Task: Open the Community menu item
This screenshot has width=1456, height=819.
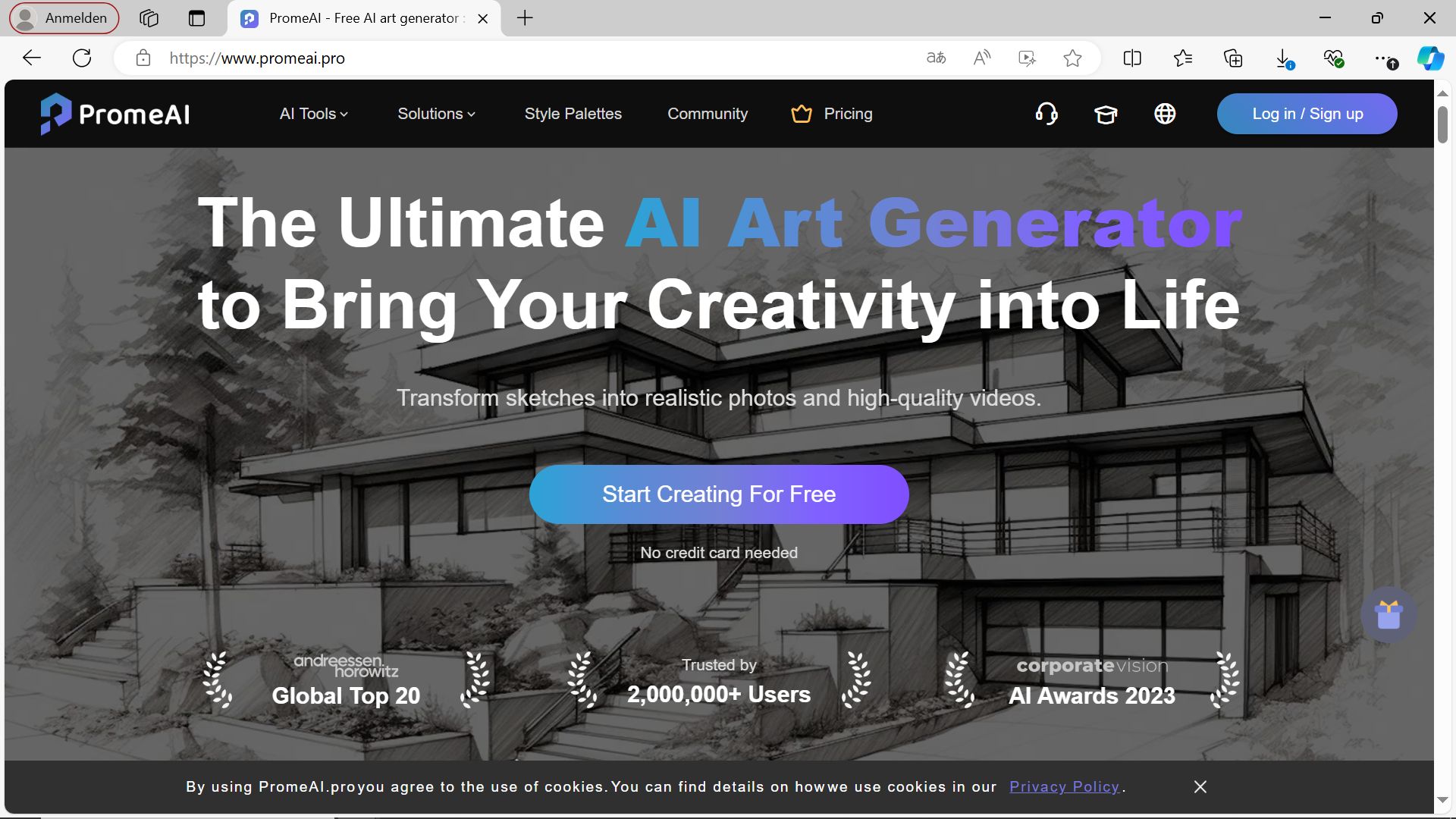Action: coord(708,113)
